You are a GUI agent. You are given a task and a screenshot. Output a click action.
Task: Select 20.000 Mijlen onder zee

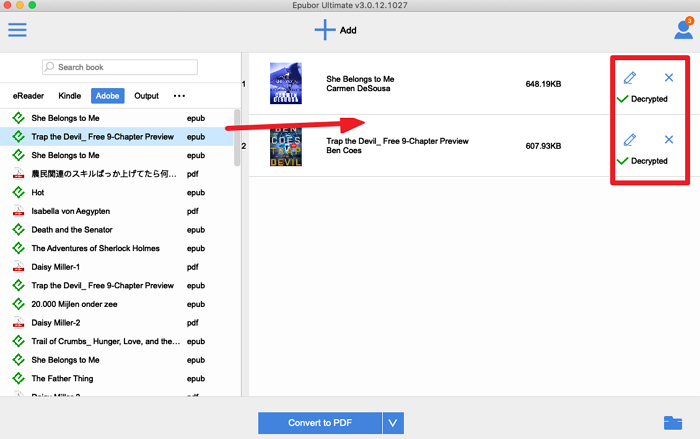[117, 304]
